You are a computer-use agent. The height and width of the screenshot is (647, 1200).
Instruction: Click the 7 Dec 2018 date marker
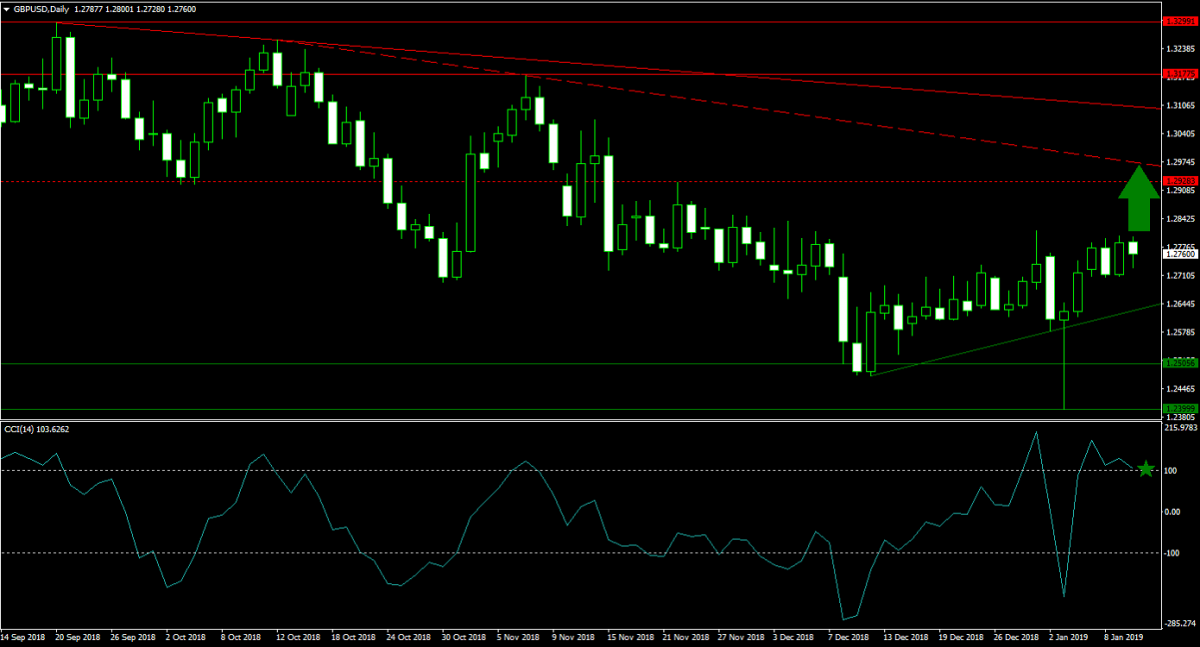847,636
